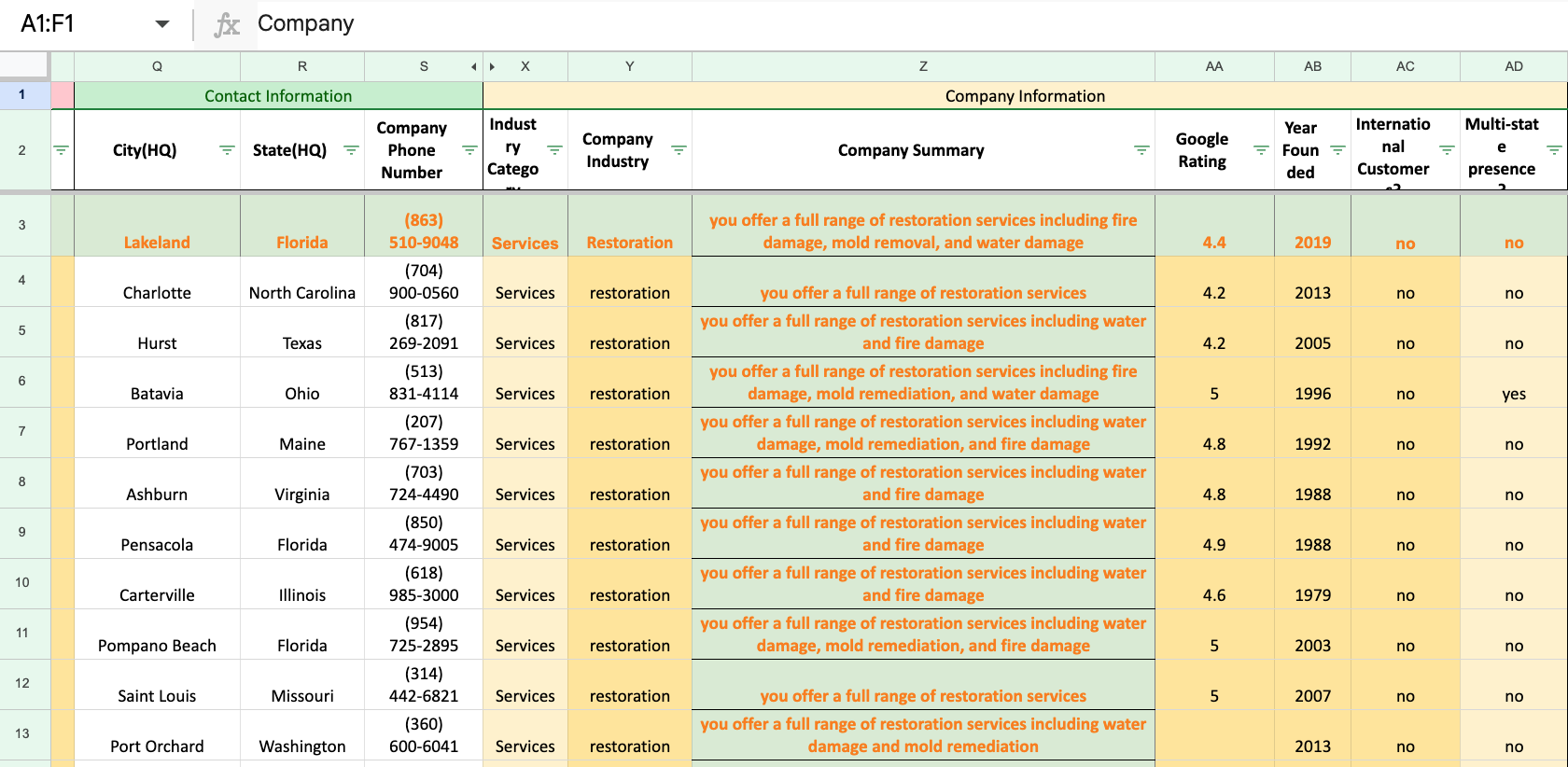Click the Company Information merged header cell
Viewport: 1568px width, 767px height.
1025,96
